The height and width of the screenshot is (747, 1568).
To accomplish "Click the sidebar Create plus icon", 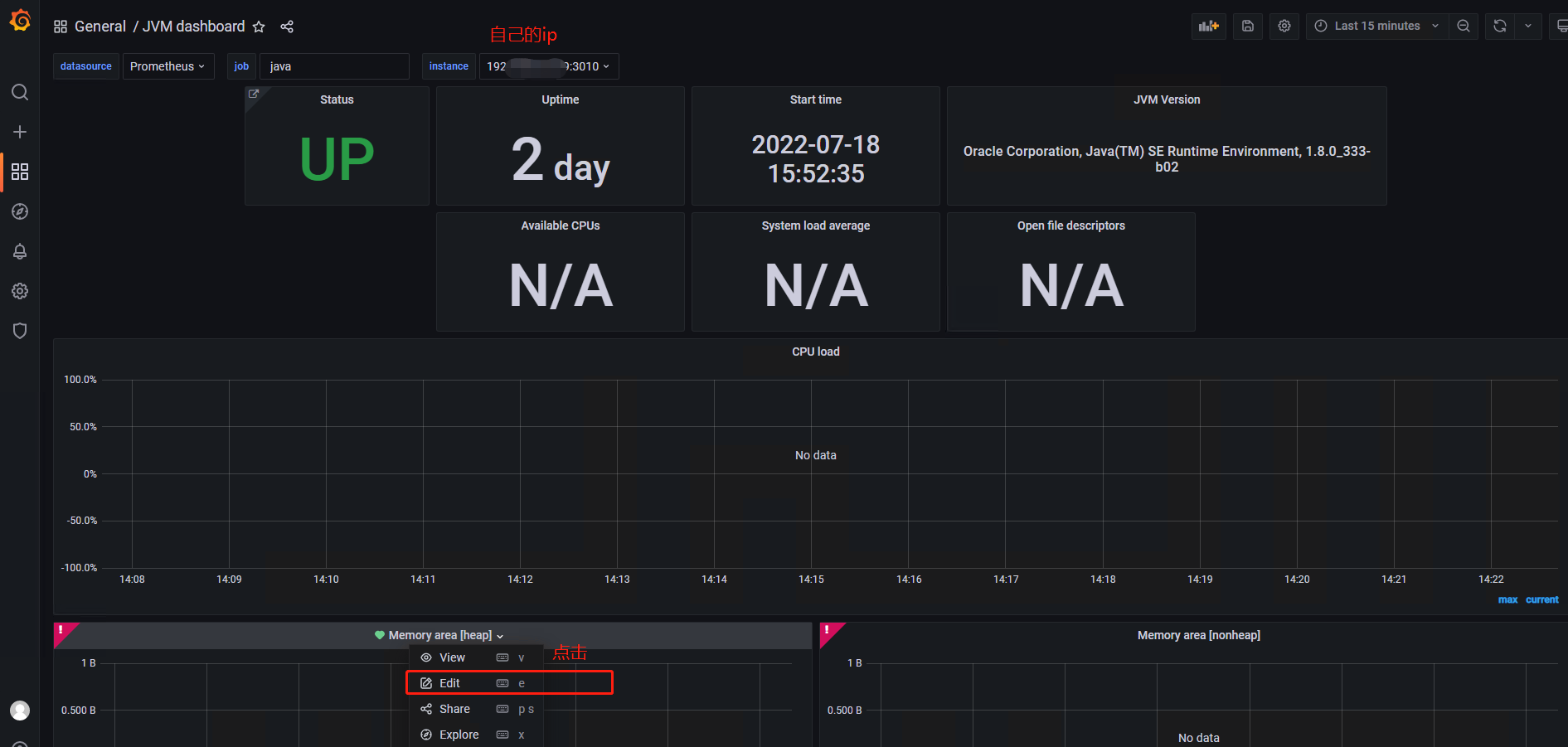I will click(20, 132).
